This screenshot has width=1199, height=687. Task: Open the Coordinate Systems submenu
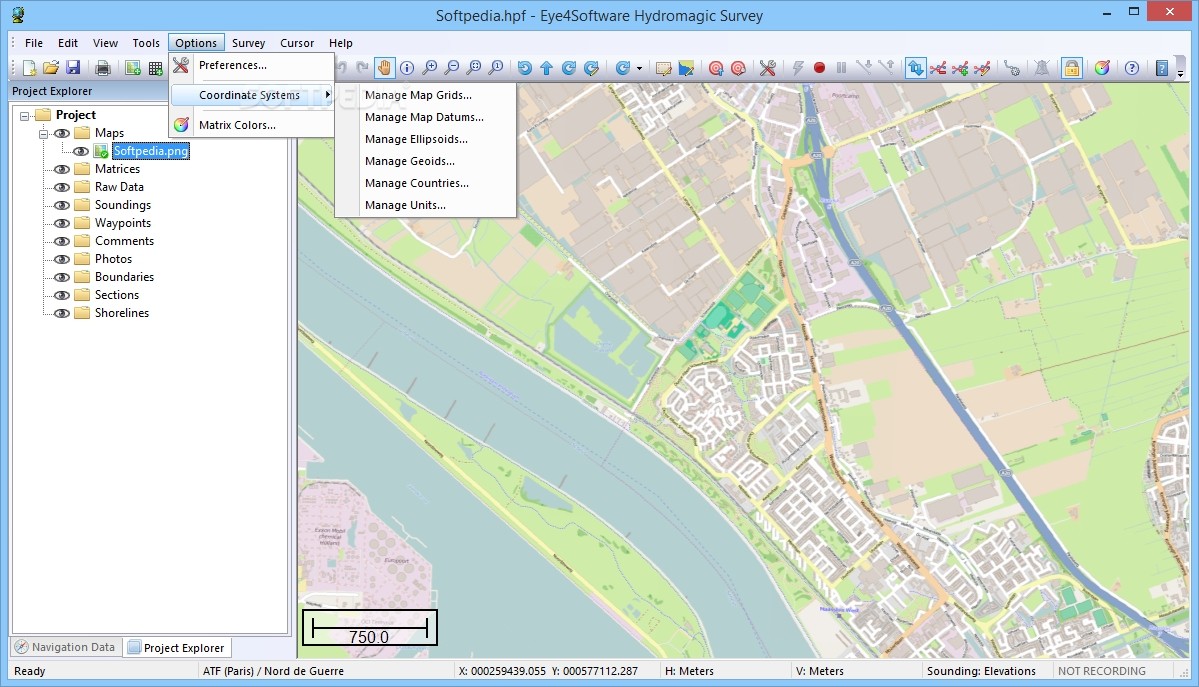click(252, 95)
